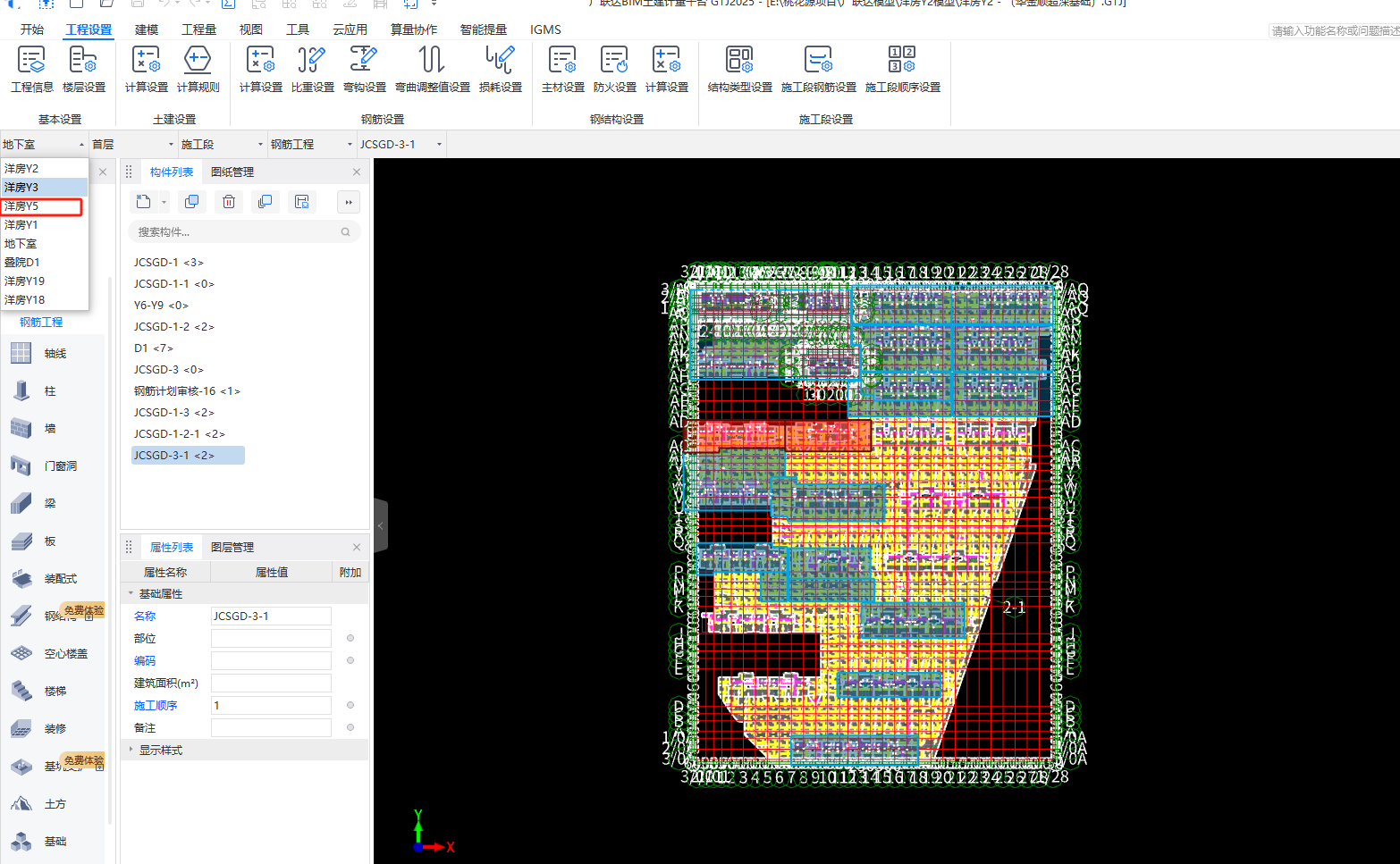Image resolution: width=1400 pixels, height=864 pixels.
Task: Select the 楼梯 stairs category
Action: 54,692
